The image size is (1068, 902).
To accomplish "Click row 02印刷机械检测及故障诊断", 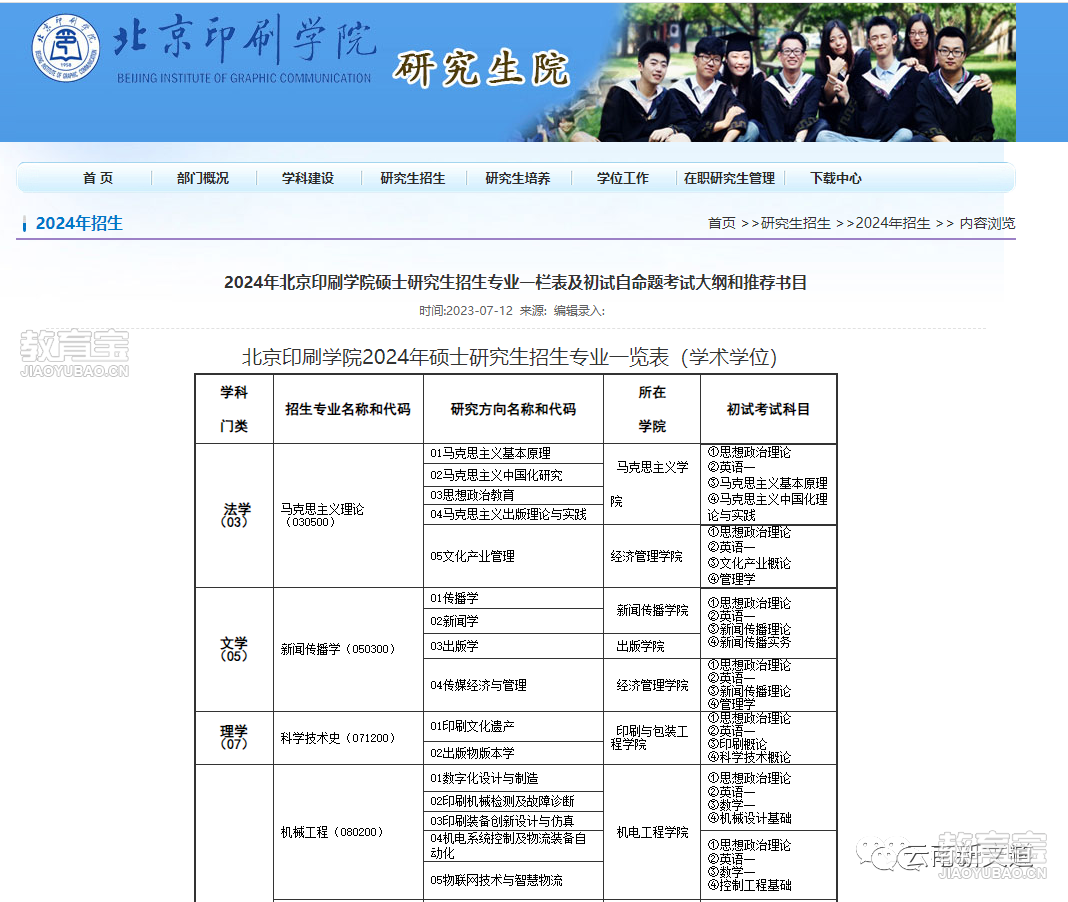I will 513,801.
